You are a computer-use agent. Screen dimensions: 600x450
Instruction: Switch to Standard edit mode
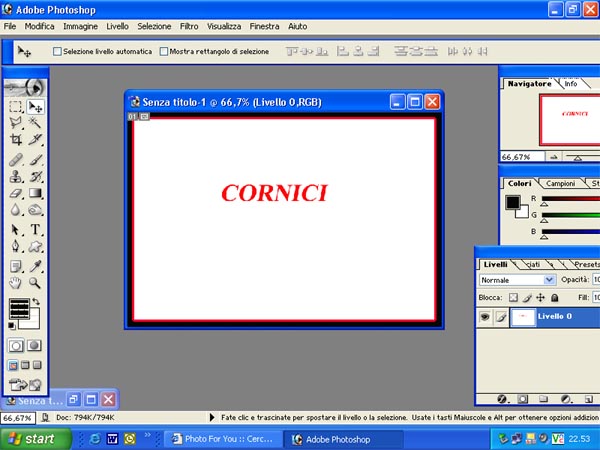tap(16, 346)
